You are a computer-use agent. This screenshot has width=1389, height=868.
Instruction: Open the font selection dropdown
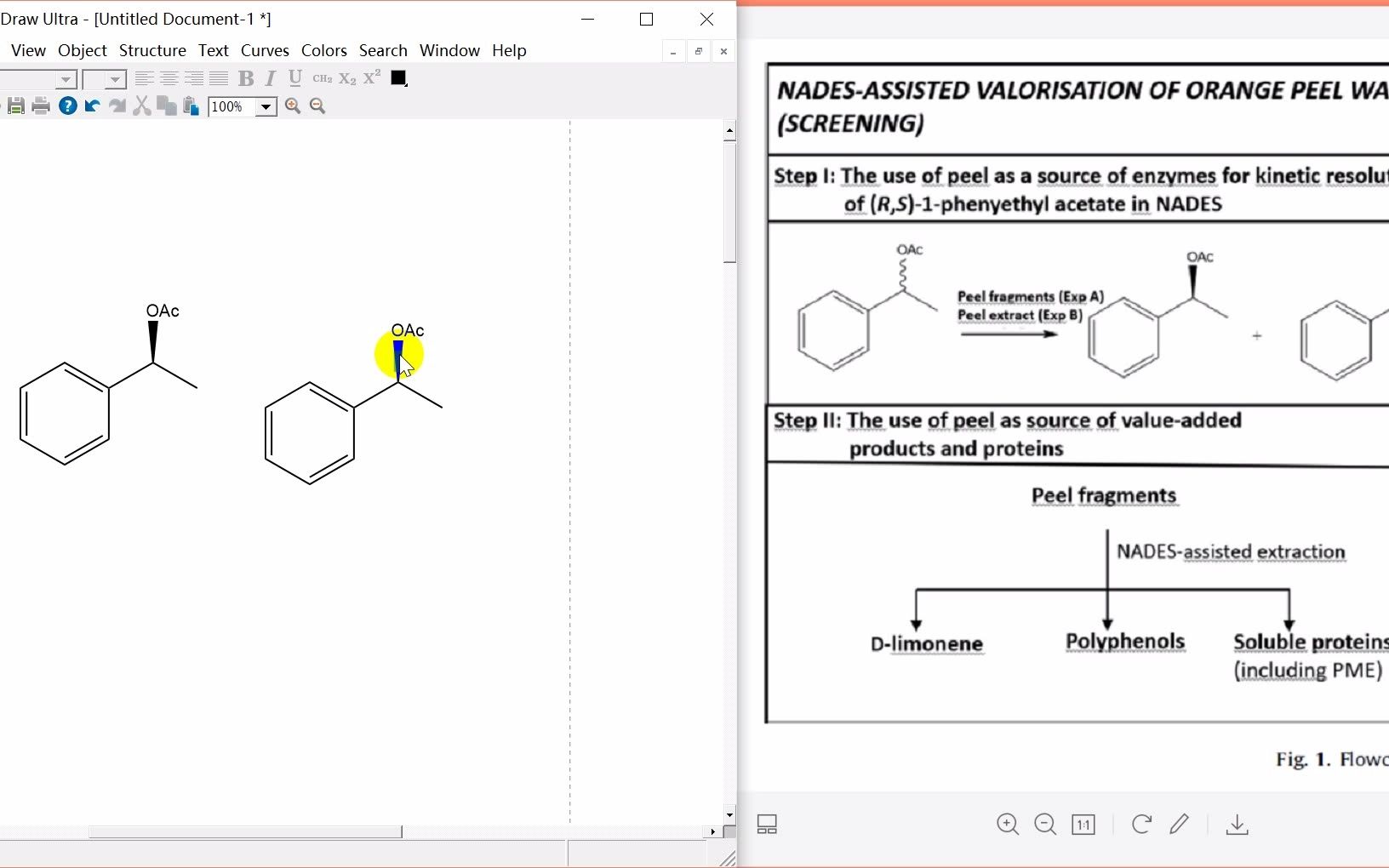point(66,79)
